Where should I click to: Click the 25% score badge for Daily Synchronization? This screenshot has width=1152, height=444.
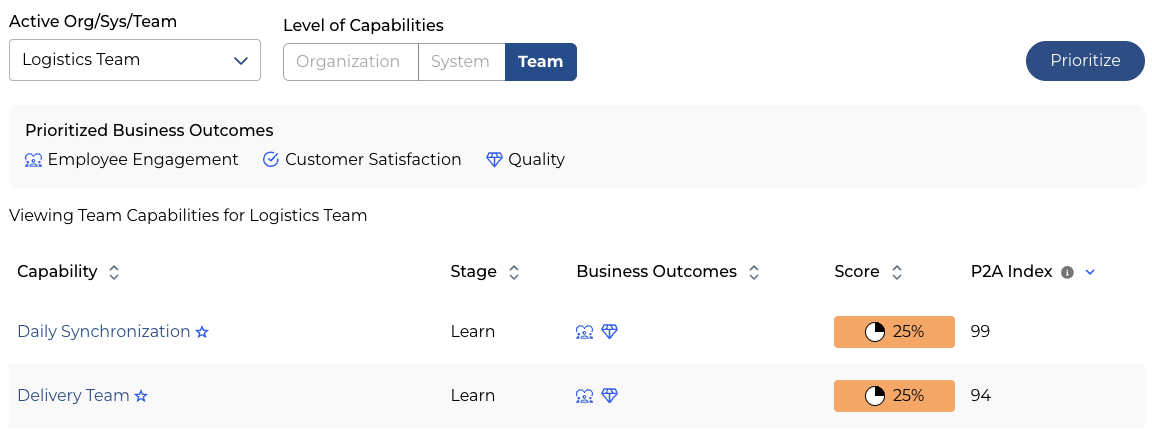pos(894,332)
